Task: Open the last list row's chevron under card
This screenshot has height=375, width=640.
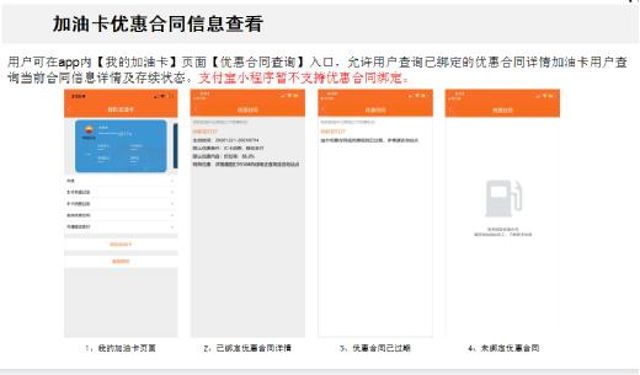Action: 172,226
